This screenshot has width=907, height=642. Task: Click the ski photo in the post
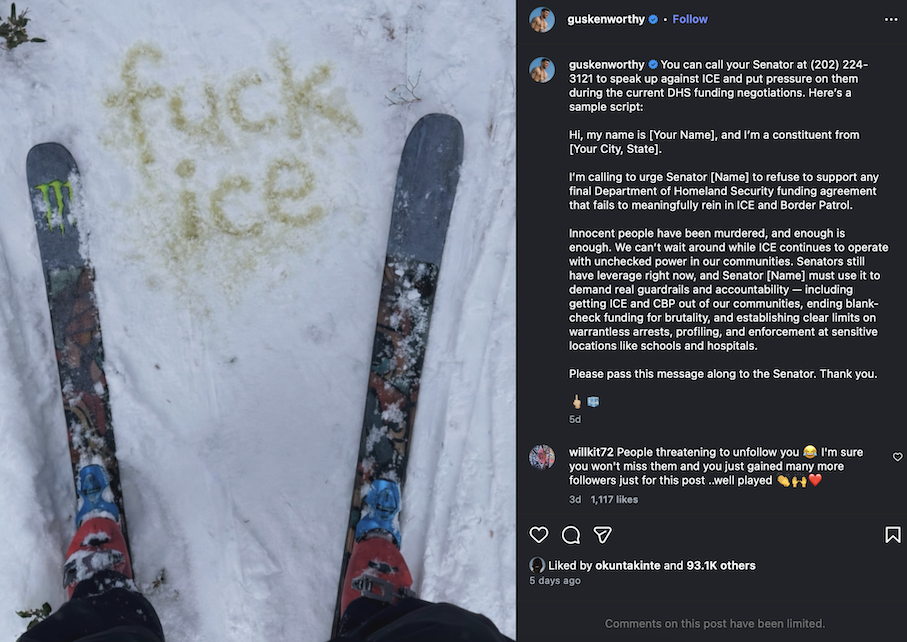tap(258, 321)
